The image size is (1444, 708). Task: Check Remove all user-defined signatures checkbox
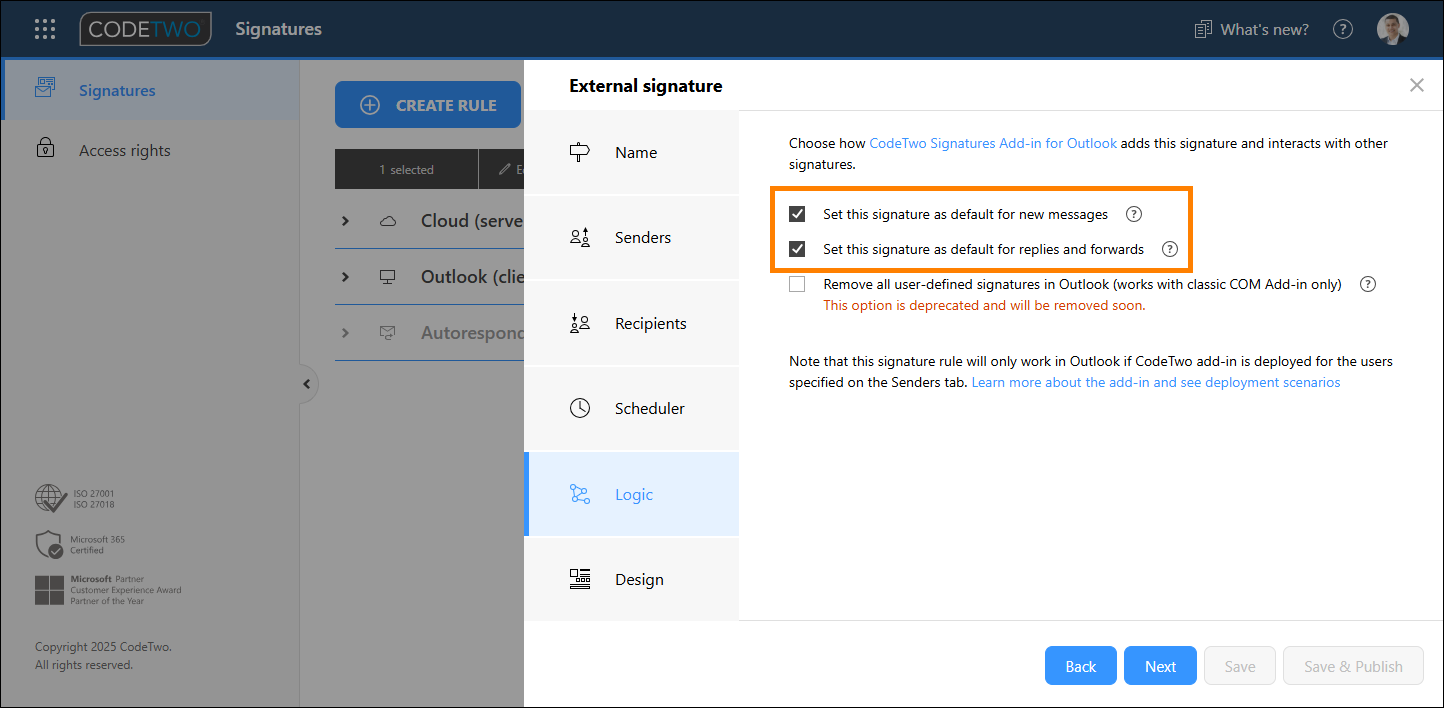[x=797, y=284]
